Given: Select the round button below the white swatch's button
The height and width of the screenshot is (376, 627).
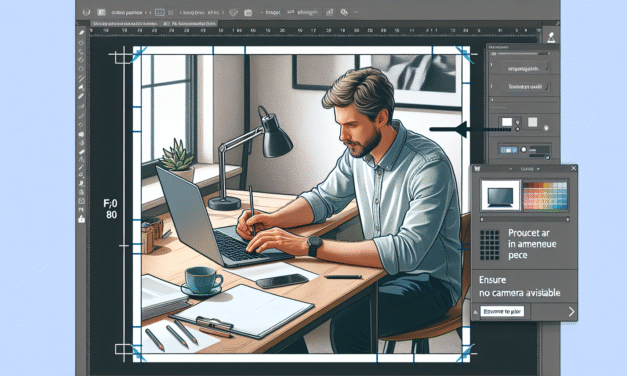Looking at the screenshot, I should pyautogui.click(x=517, y=129).
